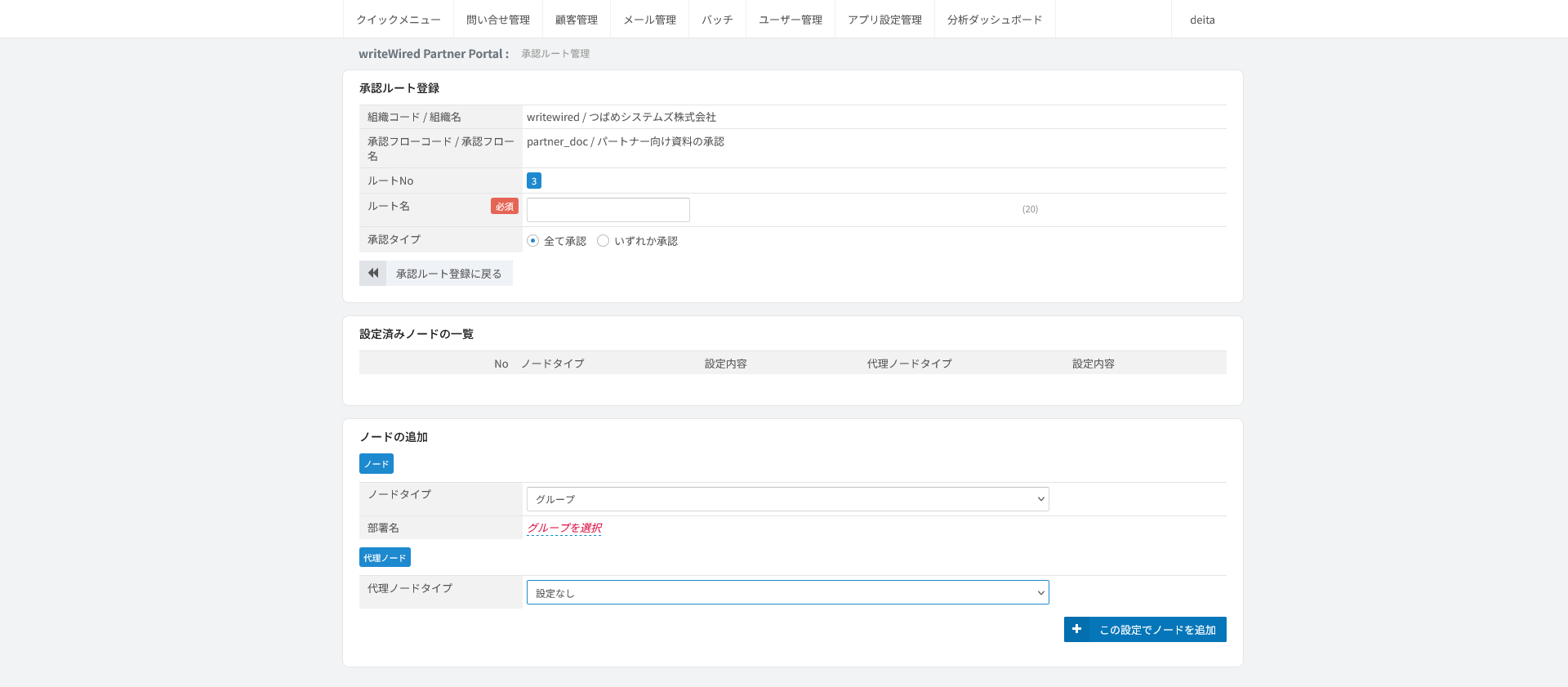Click the ノードの追加 heading
The image size is (1568, 687).
pyautogui.click(x=394, y=437)
